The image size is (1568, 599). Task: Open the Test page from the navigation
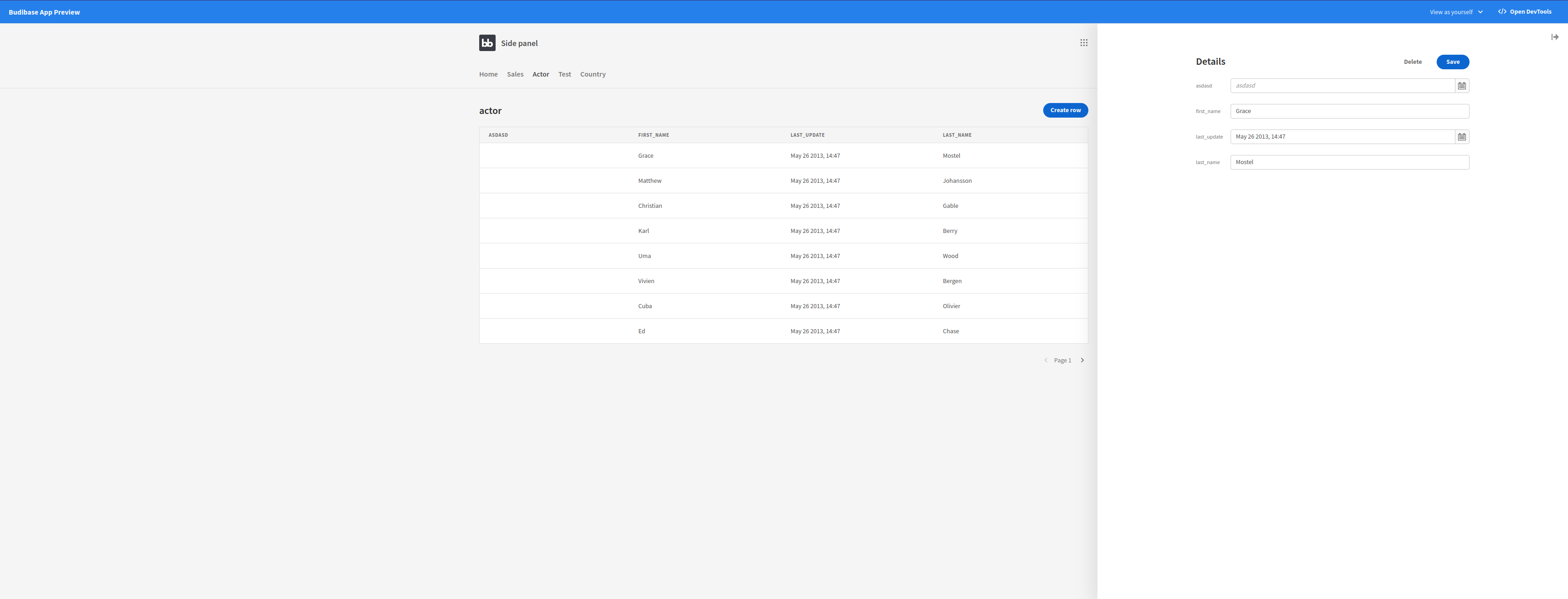coord(564,74)
